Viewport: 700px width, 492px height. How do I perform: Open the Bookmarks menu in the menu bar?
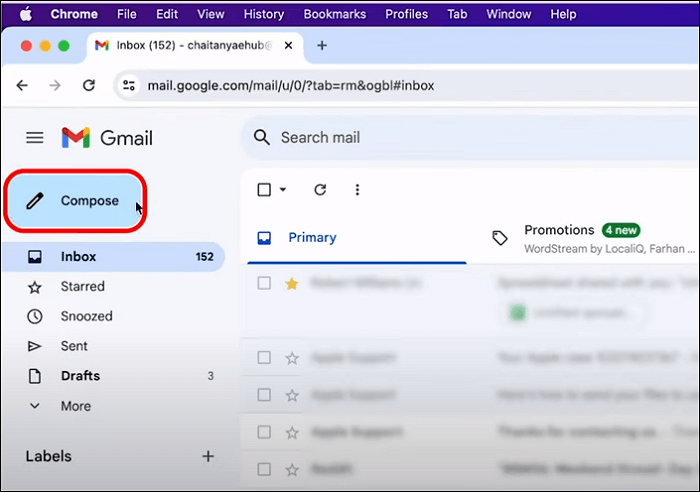[334, 14]
